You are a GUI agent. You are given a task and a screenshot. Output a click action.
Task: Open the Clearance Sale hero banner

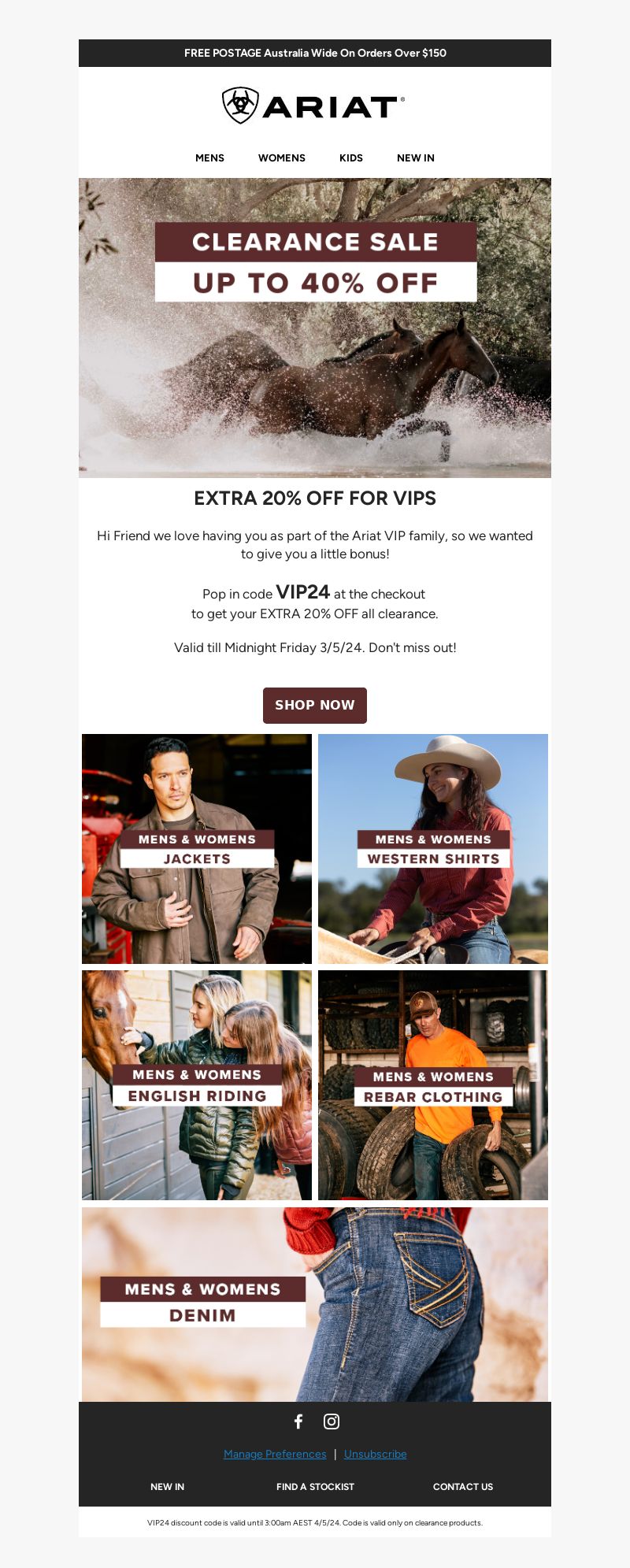tap(315, 328)
